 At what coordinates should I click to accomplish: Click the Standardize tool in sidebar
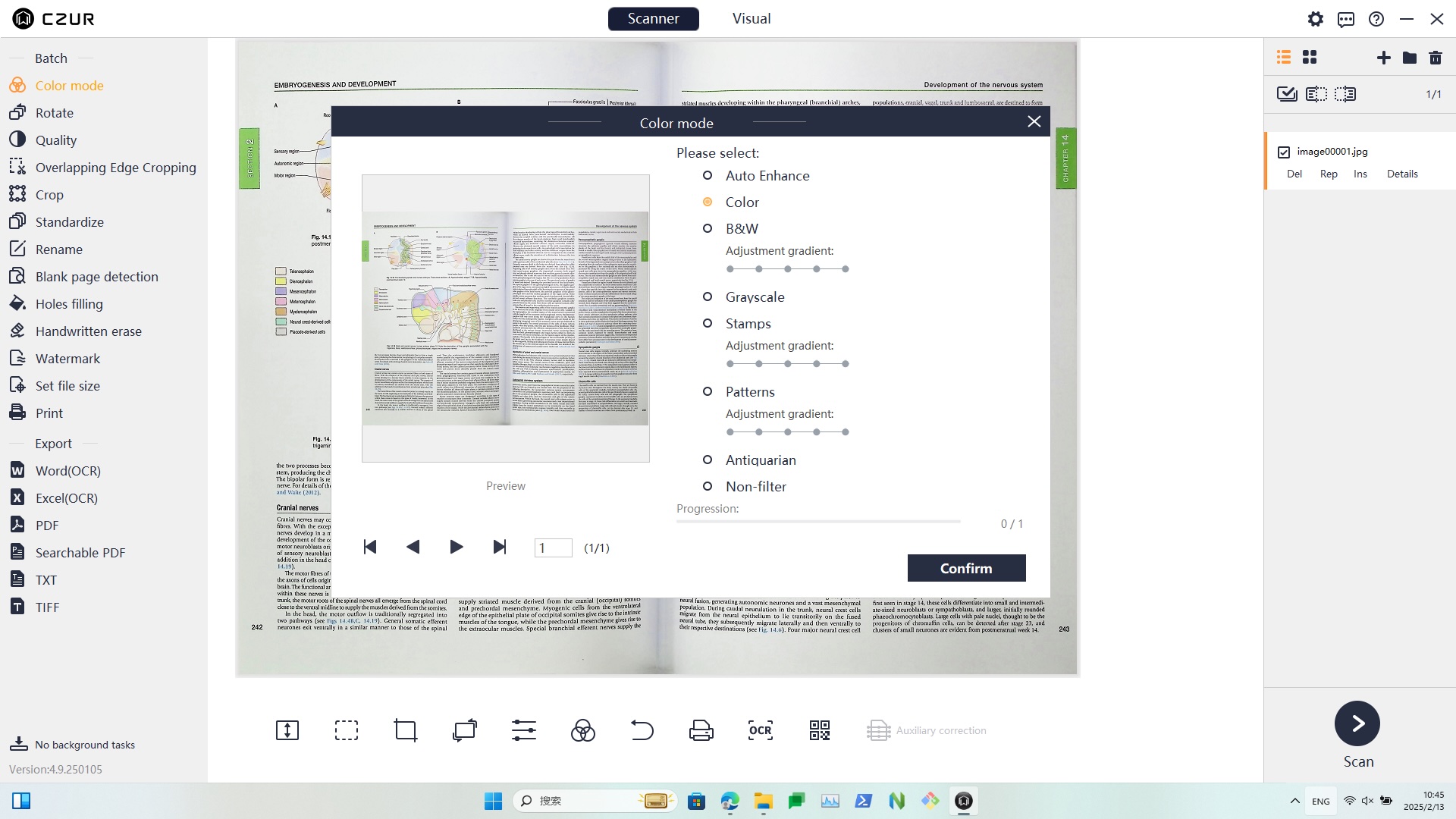[x=68, y=221]
